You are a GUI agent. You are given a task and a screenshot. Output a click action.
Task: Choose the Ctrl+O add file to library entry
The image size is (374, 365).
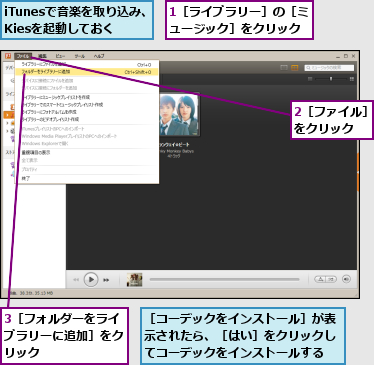[x=87, y=64]
